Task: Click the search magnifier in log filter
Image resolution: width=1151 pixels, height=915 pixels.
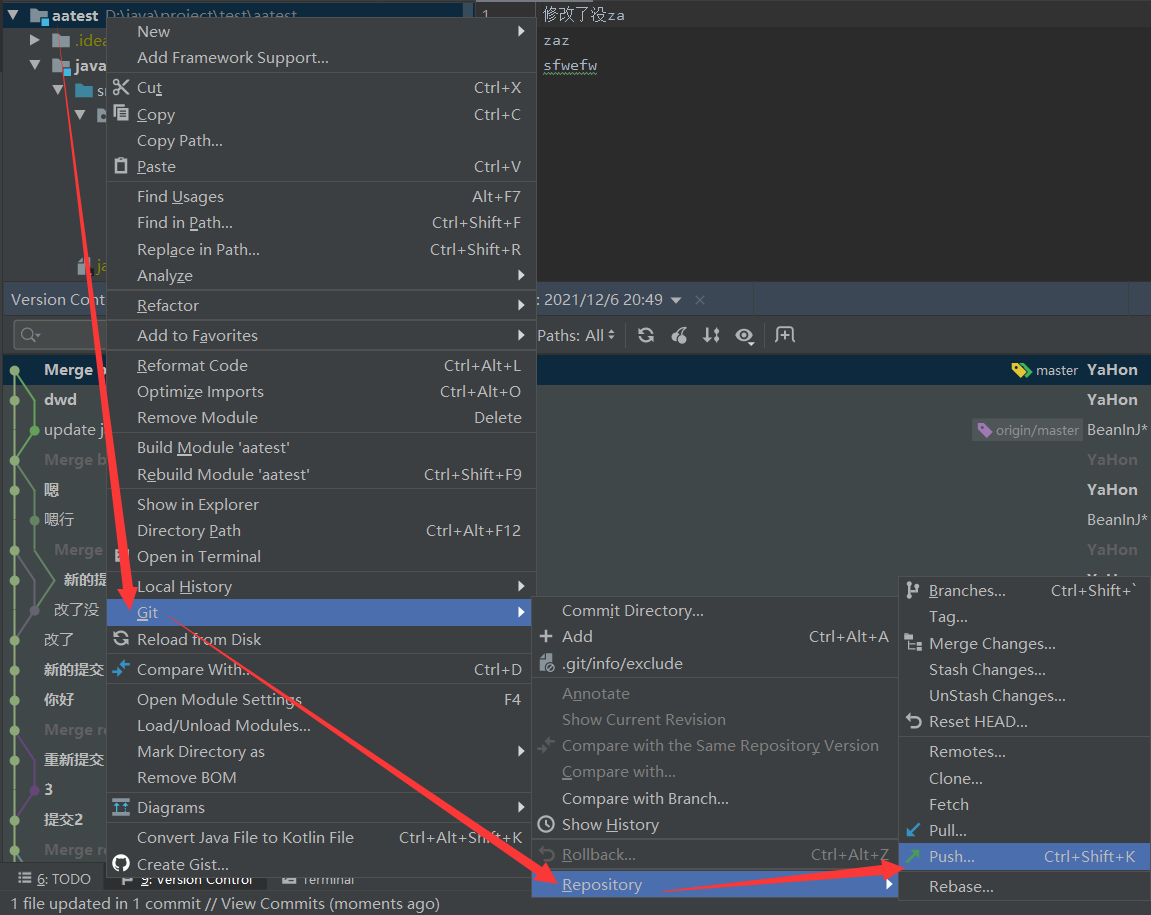Action: tap(29, 336)
